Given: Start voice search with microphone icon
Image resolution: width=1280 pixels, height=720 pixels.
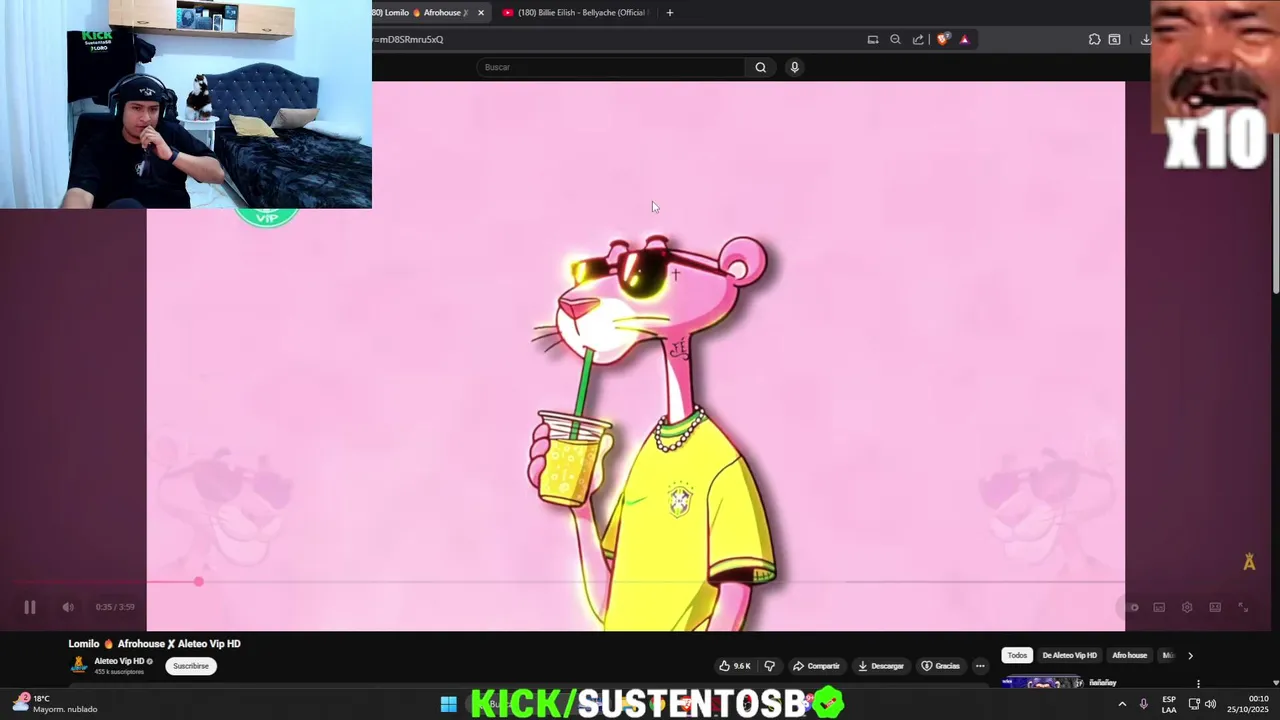Looking at the screenshot, I should click(795, 67).
